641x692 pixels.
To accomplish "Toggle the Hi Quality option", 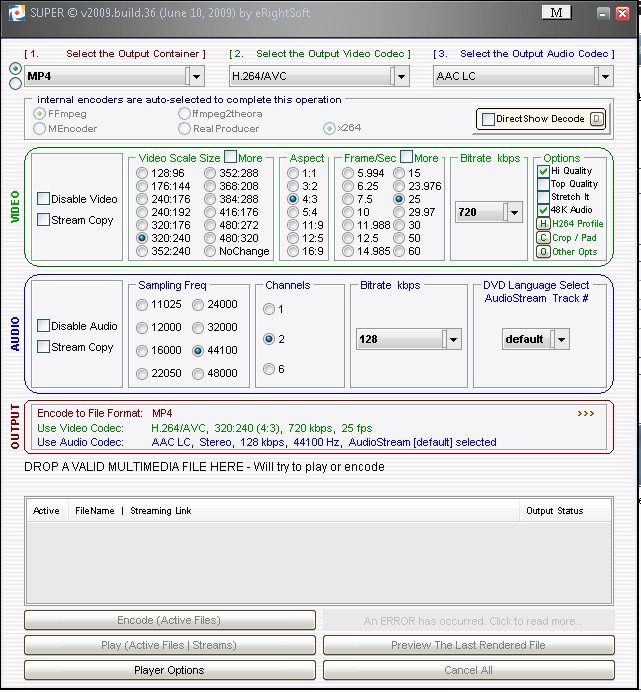I will 543,171.
